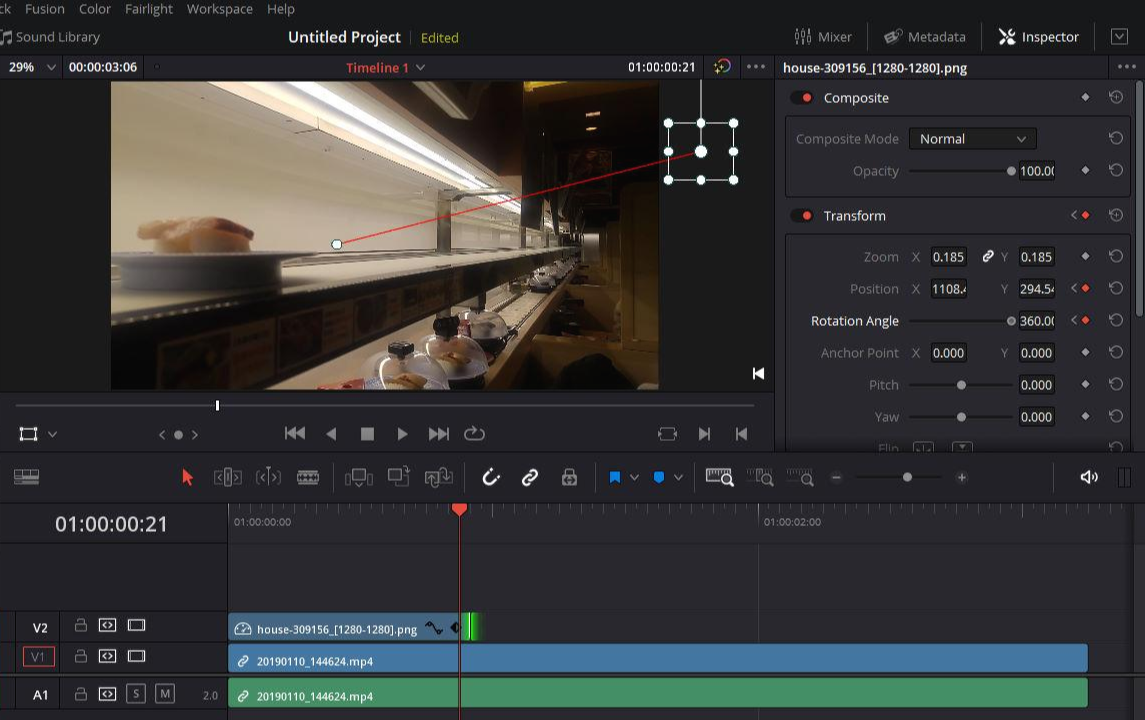Select the arrow Selection Mode tool
Viewport: 1145px width, 720px height.
coord(187,478)
